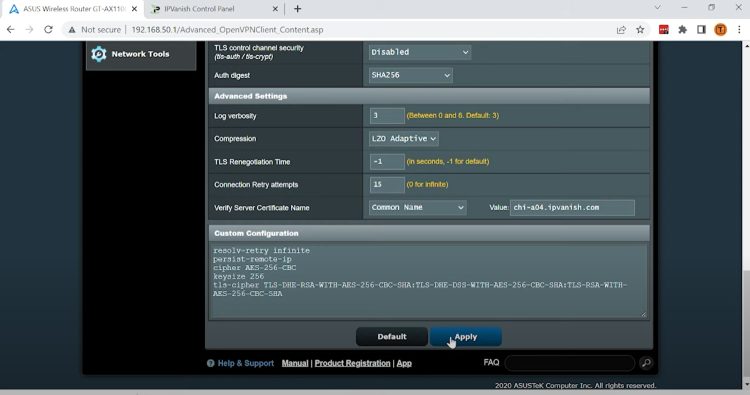
Task: Open Chrome three-dot menu
Action: click(x=739, y=30)
